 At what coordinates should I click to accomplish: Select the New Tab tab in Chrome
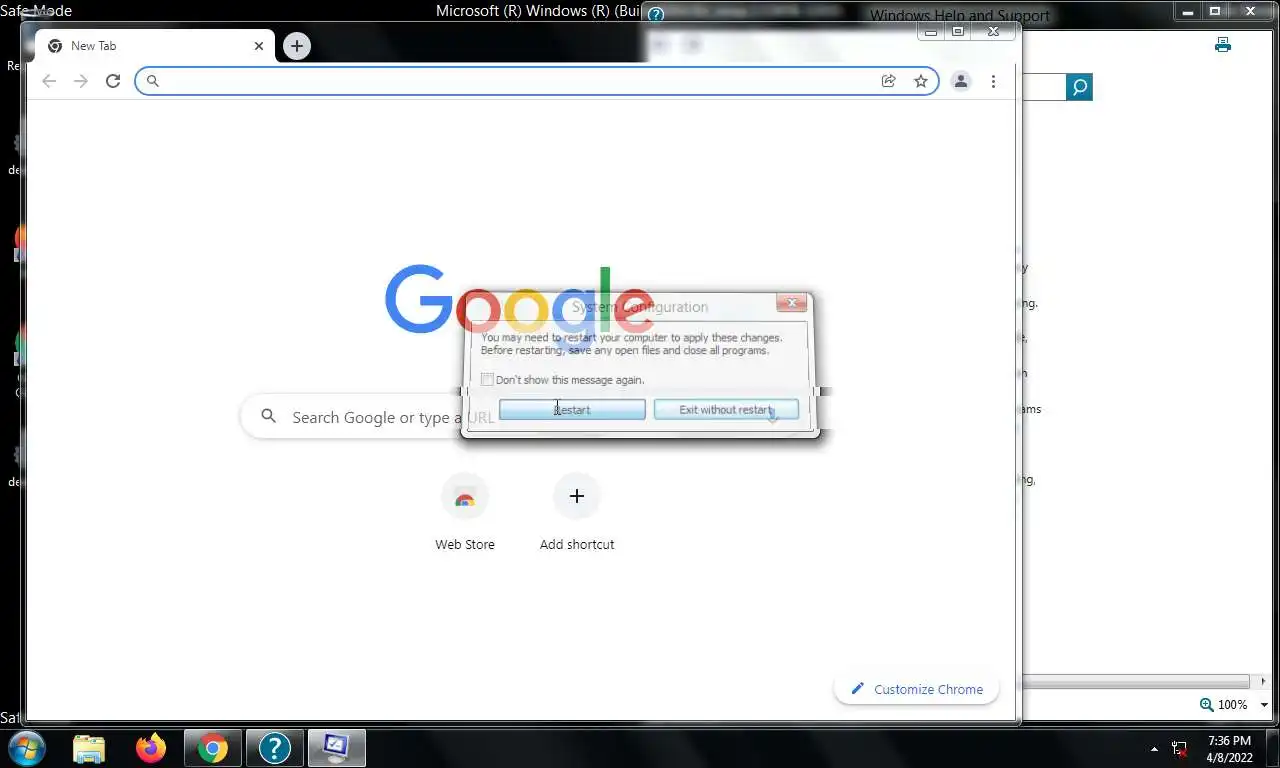(153, 46)
